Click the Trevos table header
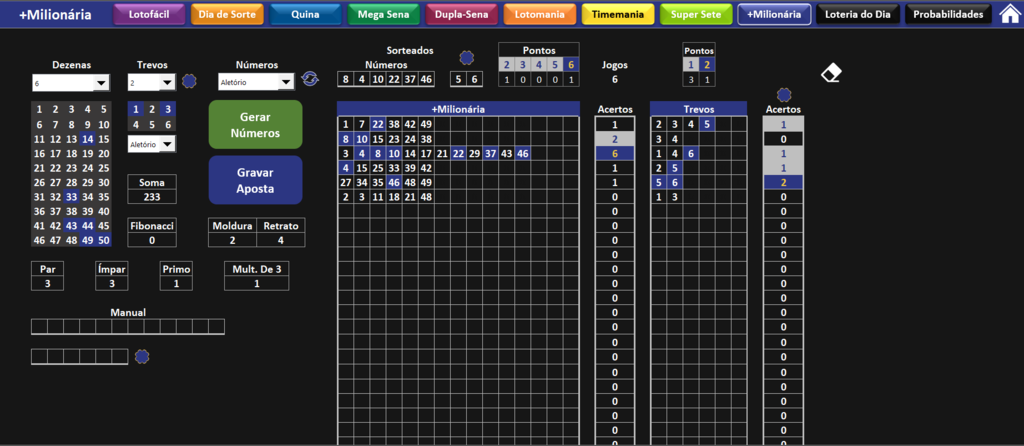This screenshot has height=446, width=1024. point(698,109)
